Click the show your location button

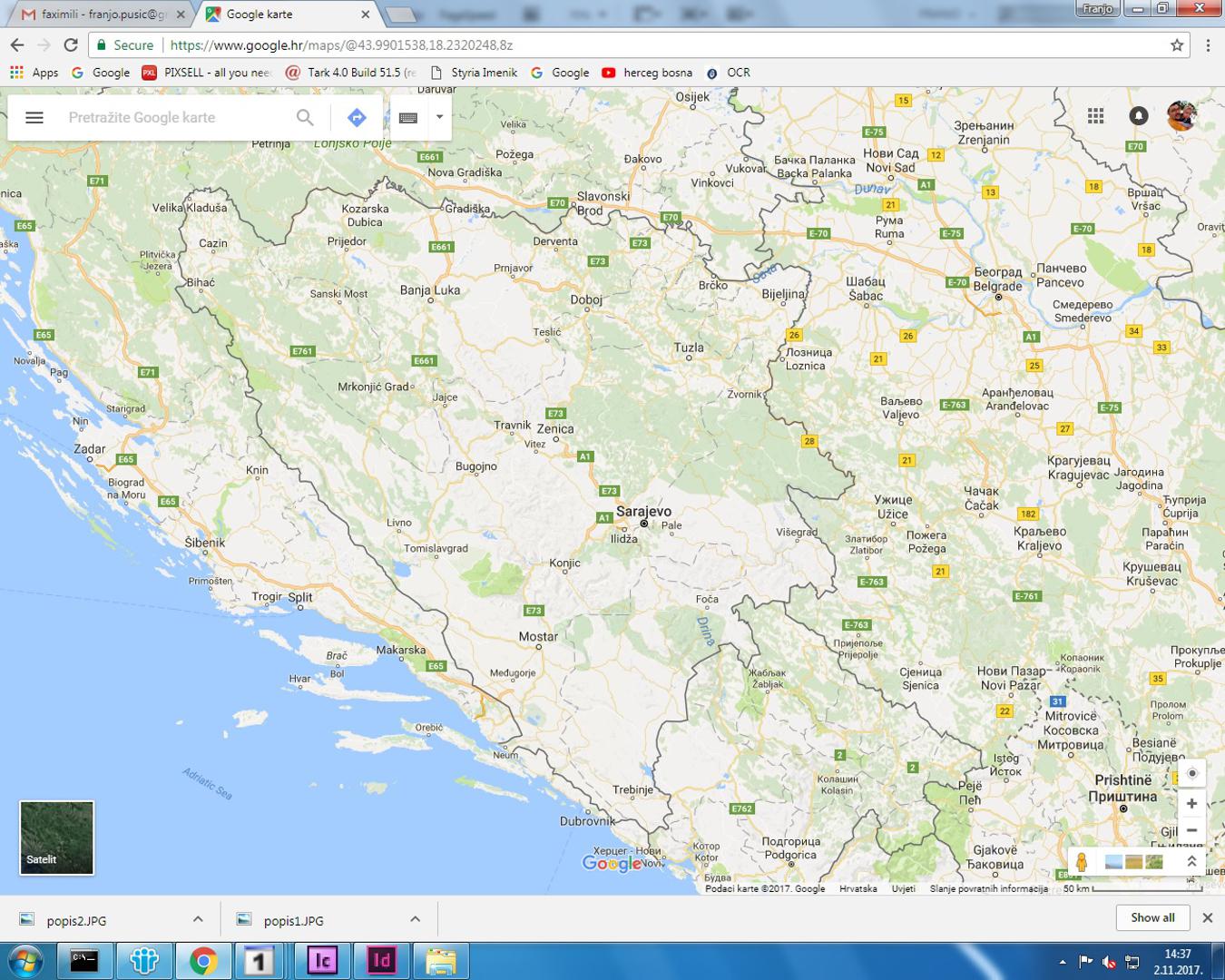1191,773
